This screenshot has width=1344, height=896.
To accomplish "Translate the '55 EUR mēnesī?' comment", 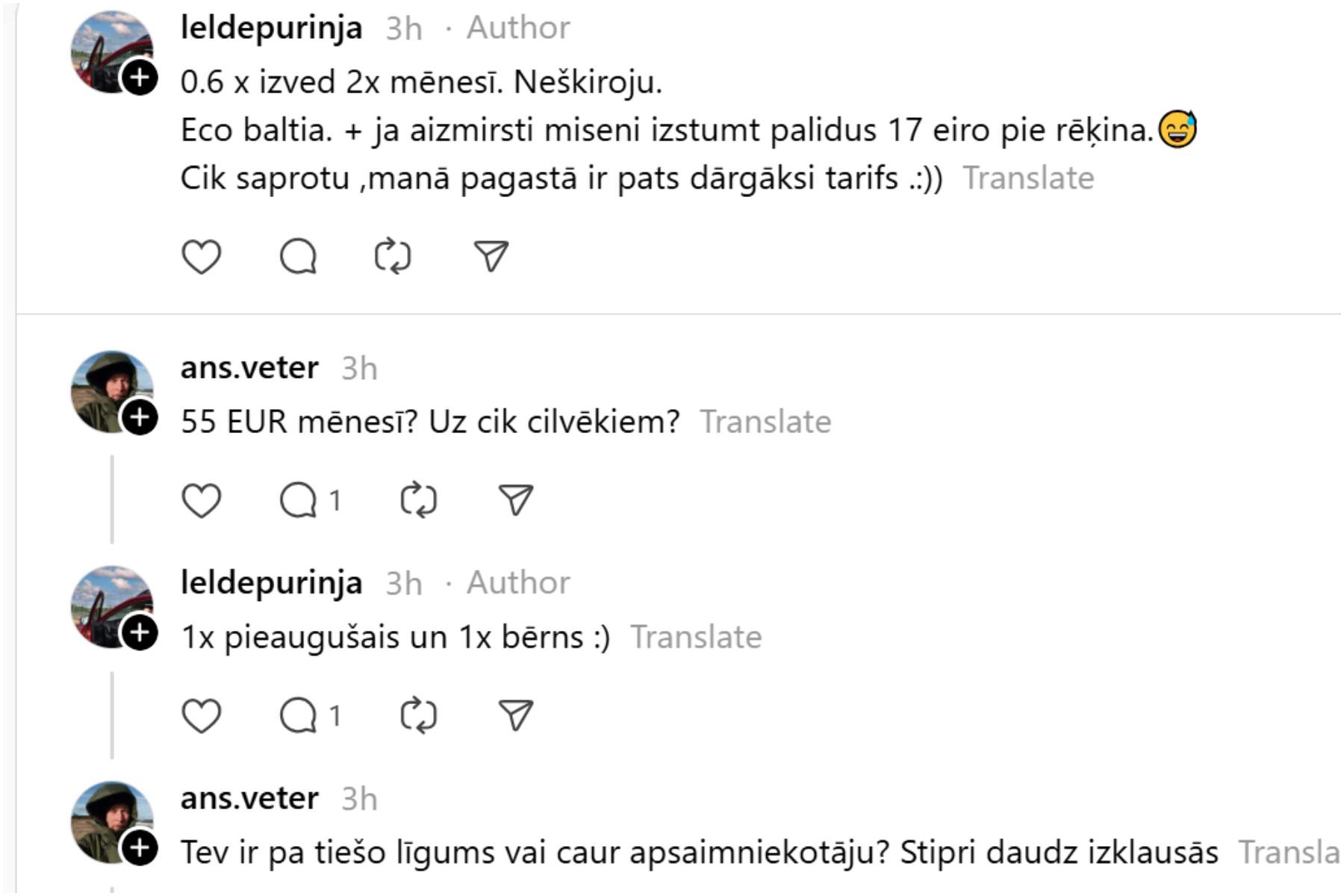I will pos(765,422).
